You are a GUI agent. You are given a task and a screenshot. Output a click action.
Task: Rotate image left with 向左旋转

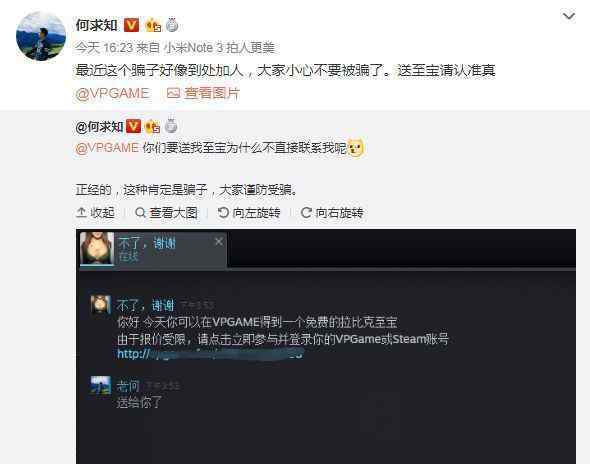click(249, 213)
